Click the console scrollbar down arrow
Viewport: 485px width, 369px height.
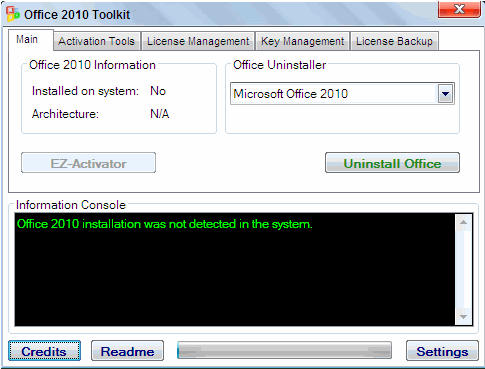coord(463,317)
